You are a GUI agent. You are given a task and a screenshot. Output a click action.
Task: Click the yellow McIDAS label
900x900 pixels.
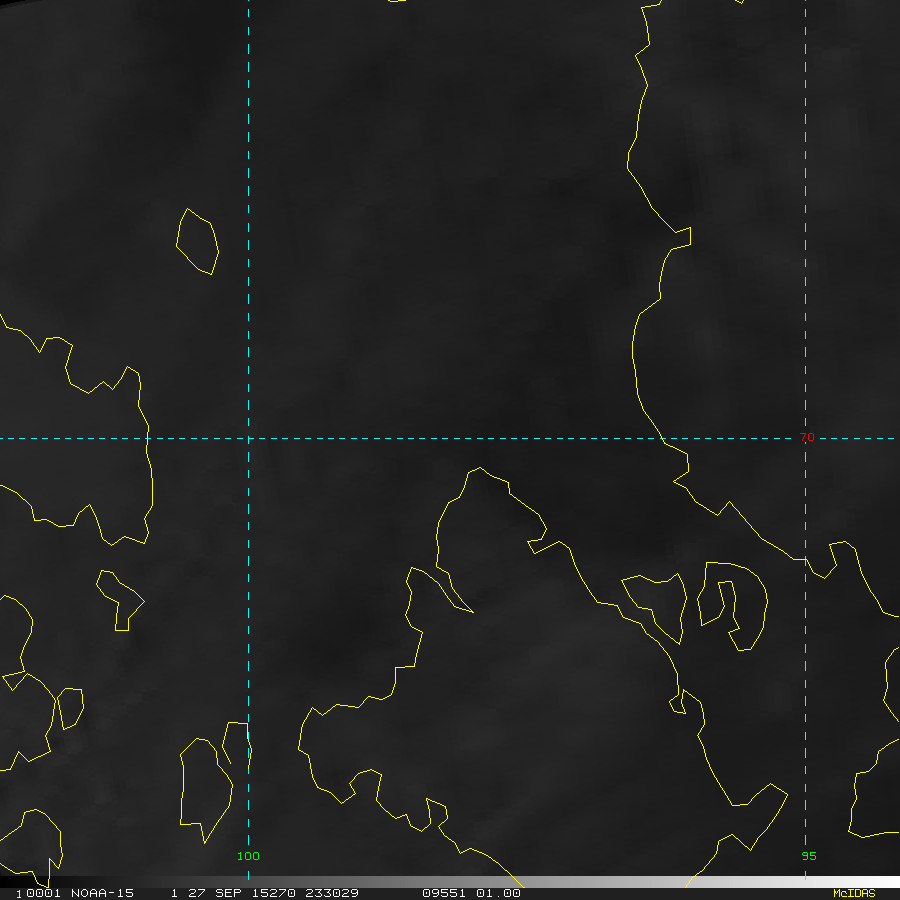click(853, 893)
